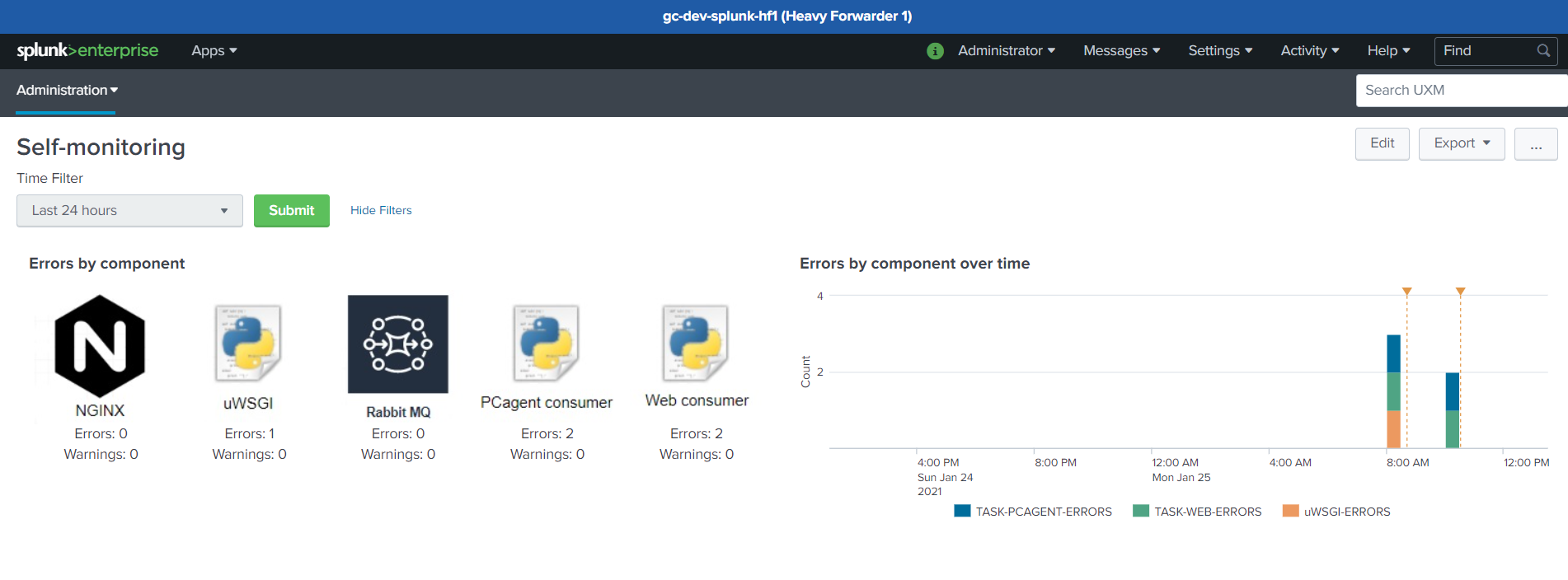1568x580 pixels.
Task: Click the first orange annotation marker on chart
Action: click(1407, 292)
